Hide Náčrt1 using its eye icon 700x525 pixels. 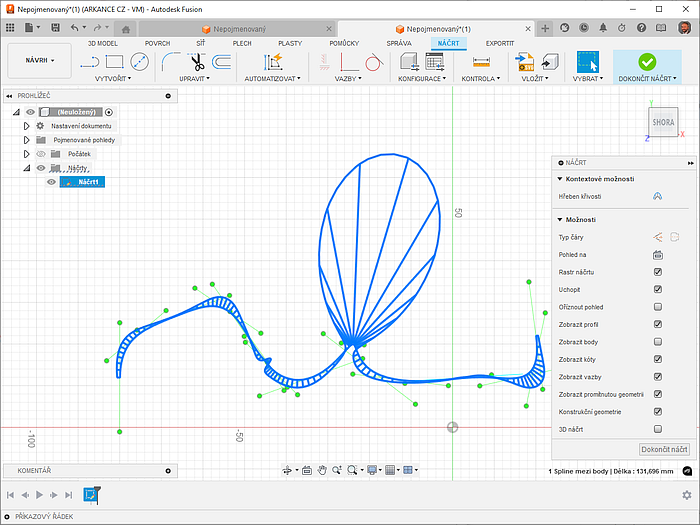click(52, 182)
